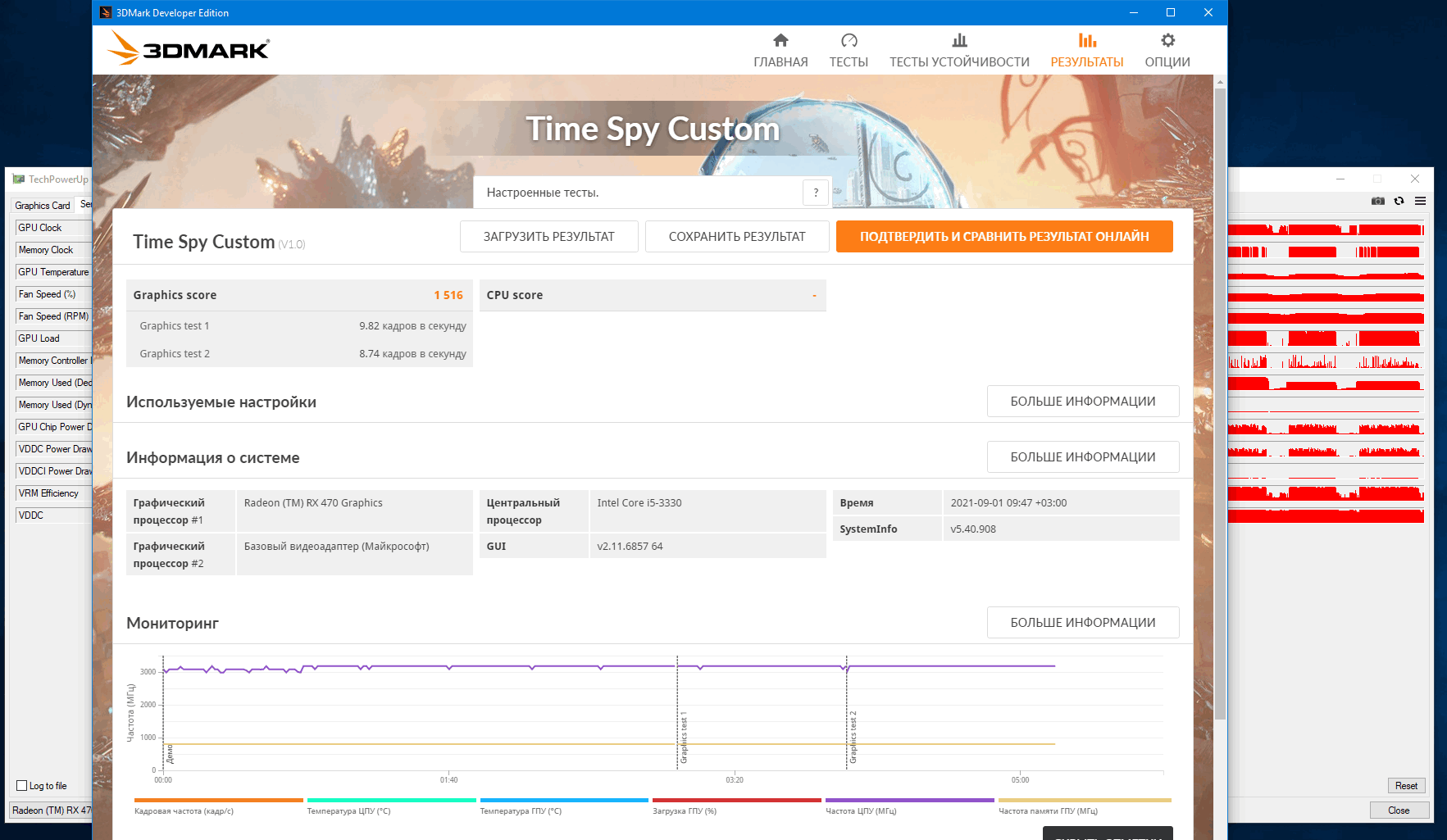The height and width of the screenshot is (840, 1447).
Task: Click the question mark help button
Action: (816, 193)
